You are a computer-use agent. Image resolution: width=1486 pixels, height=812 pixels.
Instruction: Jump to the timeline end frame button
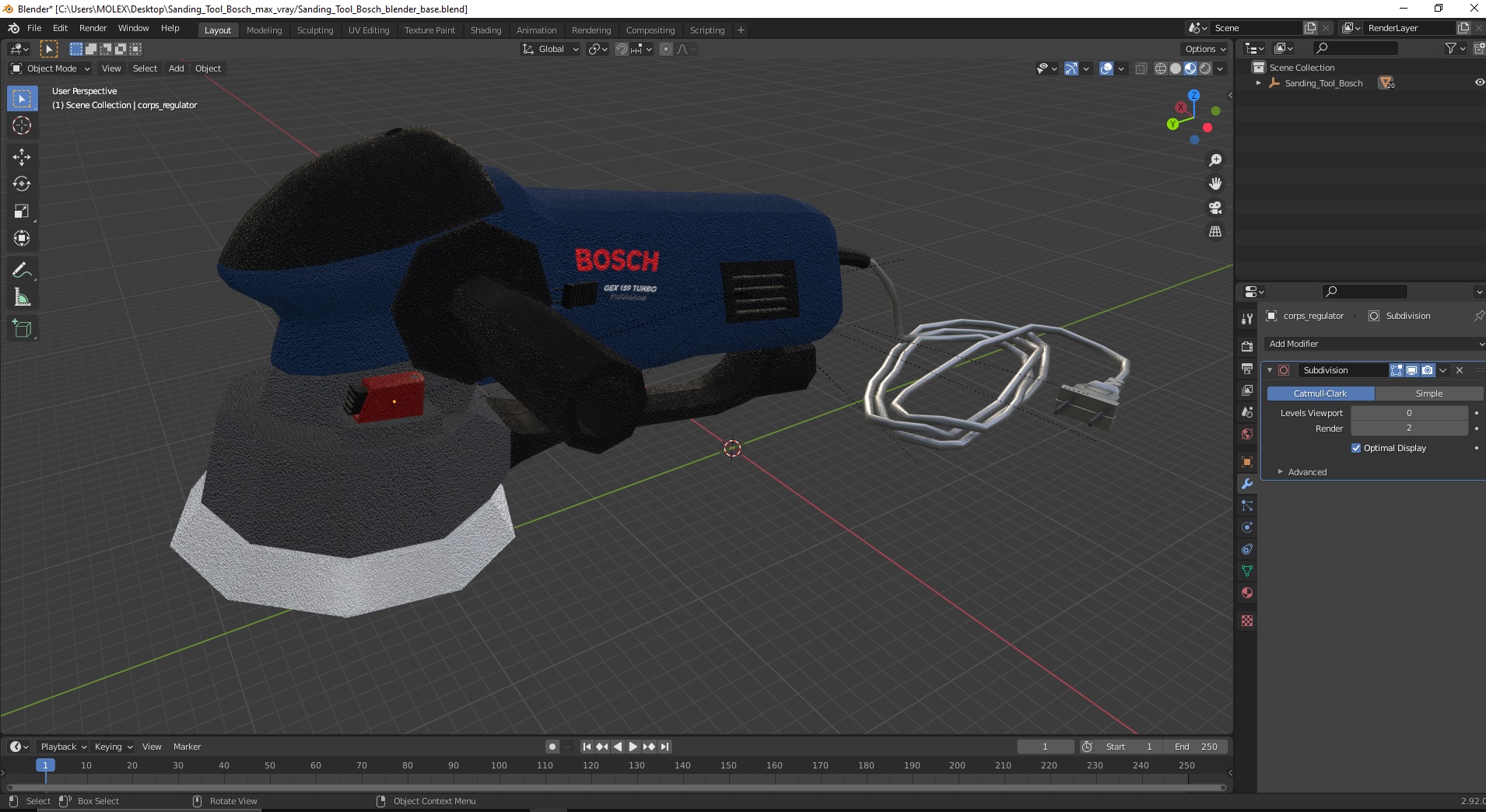pyautogui.click(x=664, y=747)
